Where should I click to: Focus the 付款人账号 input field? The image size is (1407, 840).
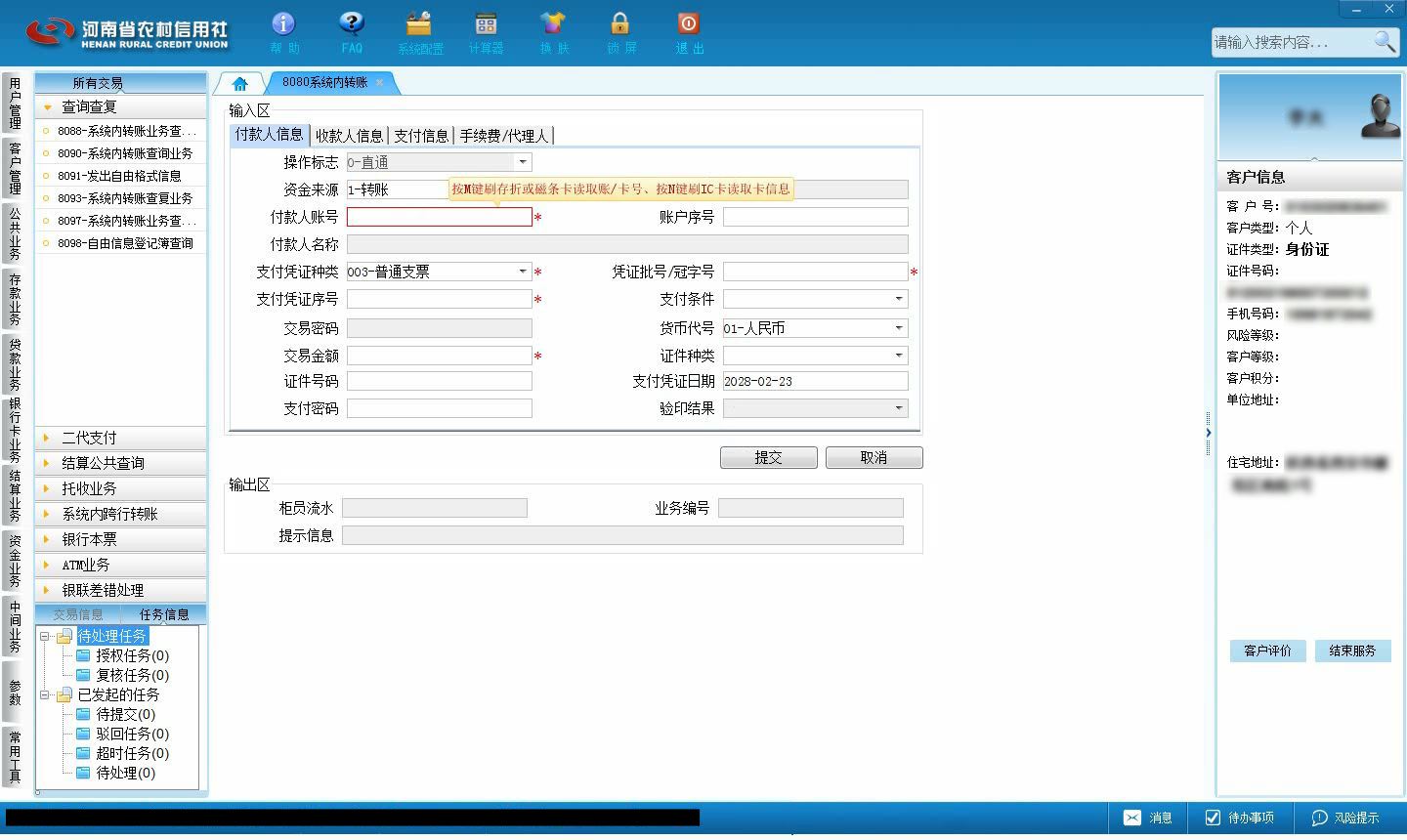[440, 217]
